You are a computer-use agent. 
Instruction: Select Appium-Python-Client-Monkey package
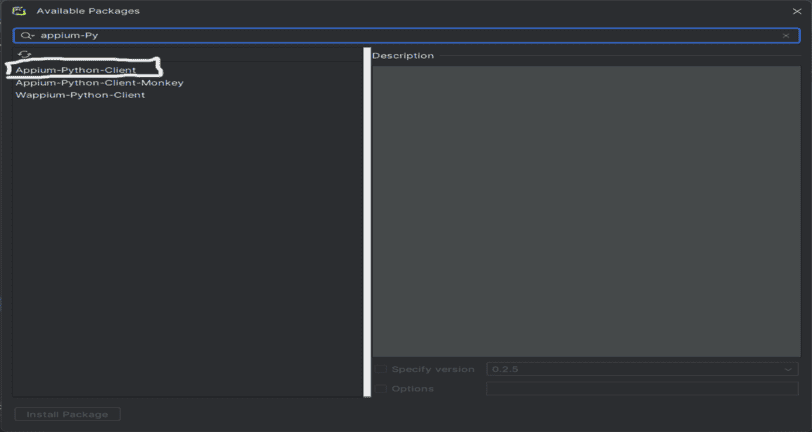click(99, 82)
